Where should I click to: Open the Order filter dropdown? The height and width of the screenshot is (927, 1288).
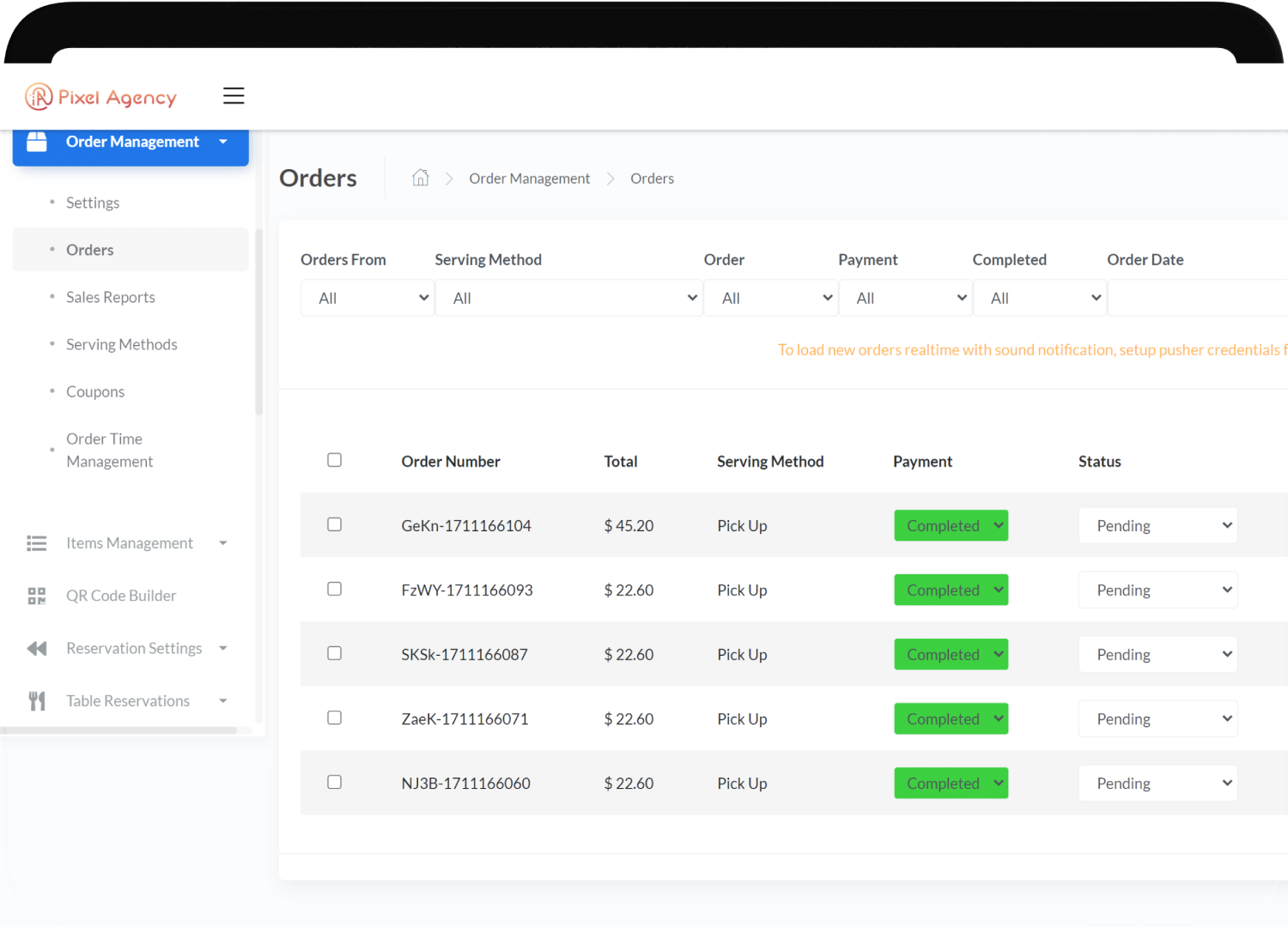click(770, 298)
